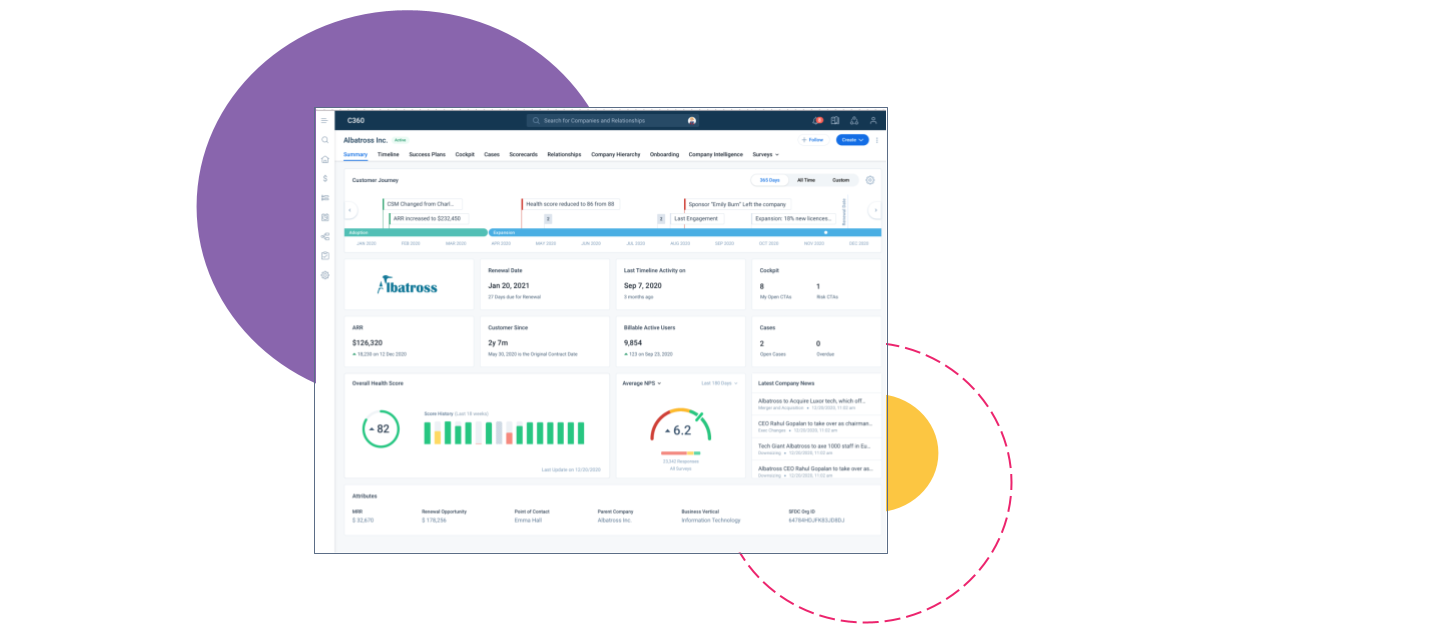Click the Active status badge

click(400, 140)
